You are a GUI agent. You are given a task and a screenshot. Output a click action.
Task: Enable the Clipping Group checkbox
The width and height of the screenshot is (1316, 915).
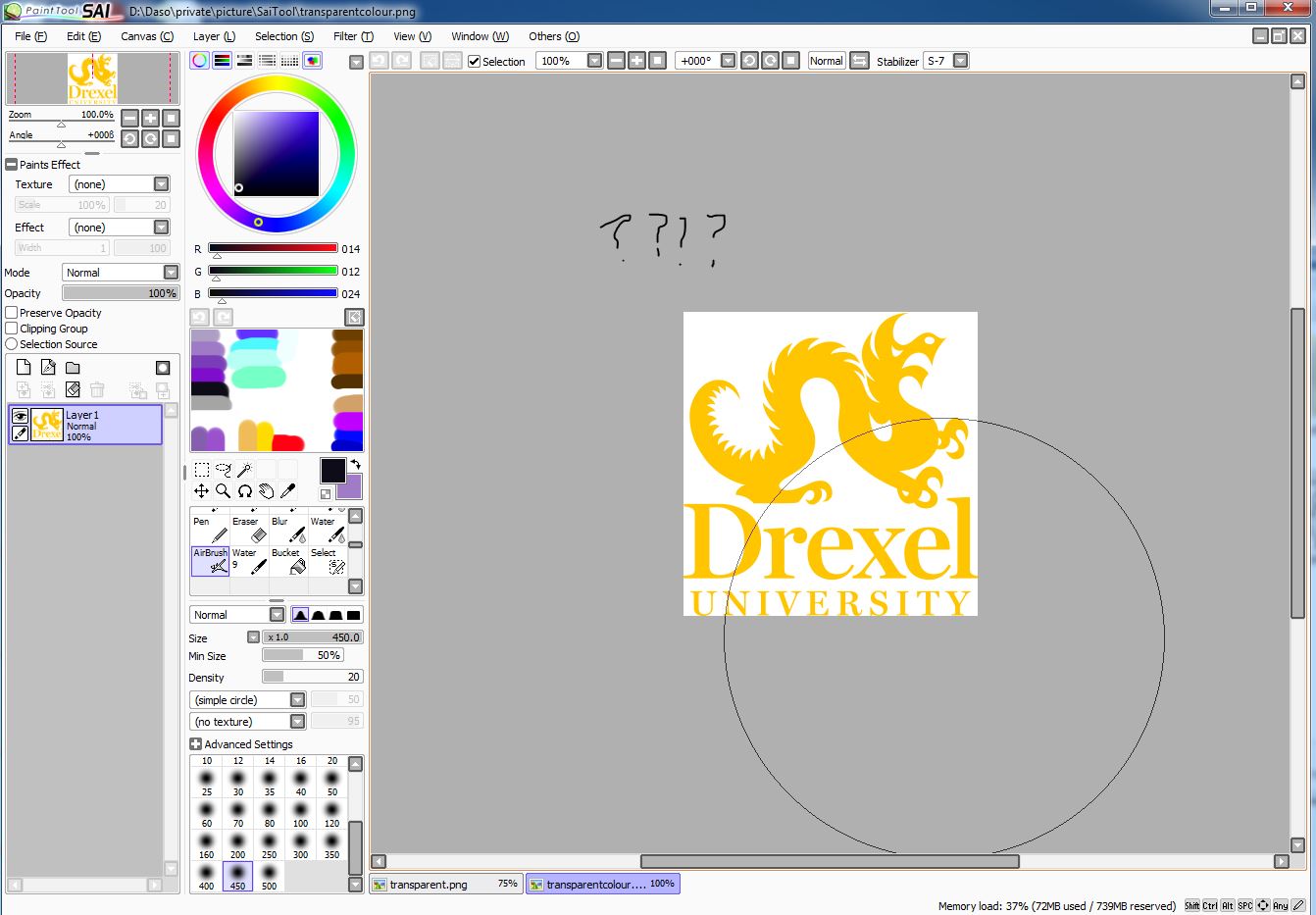12,329
